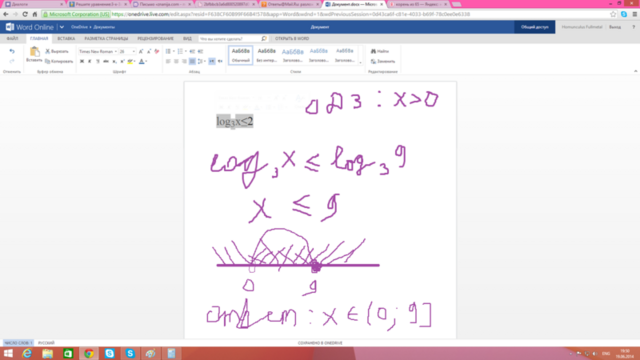Click the Общий доступ button
Screen dimensions: 640x360
pos(535,27)
